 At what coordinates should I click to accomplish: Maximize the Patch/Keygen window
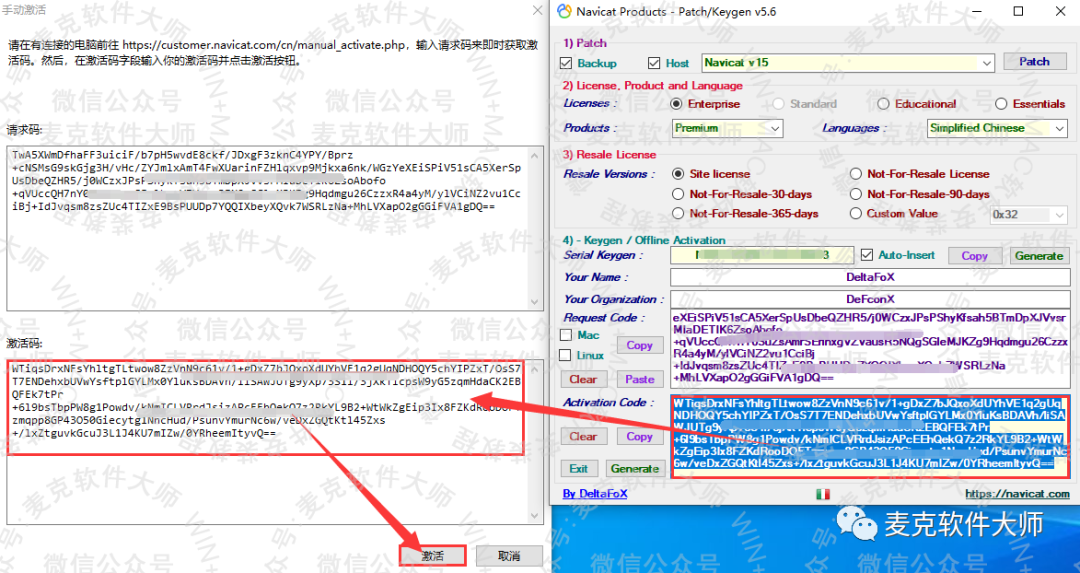(1018, 11)
